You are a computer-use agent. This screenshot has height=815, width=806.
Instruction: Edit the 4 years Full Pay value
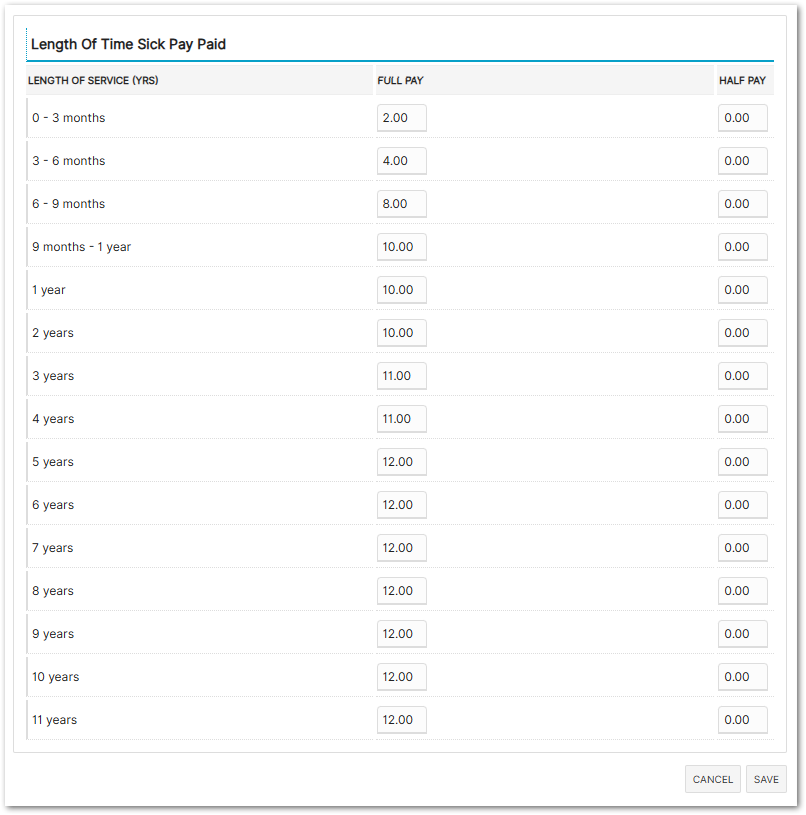(402, 419)
